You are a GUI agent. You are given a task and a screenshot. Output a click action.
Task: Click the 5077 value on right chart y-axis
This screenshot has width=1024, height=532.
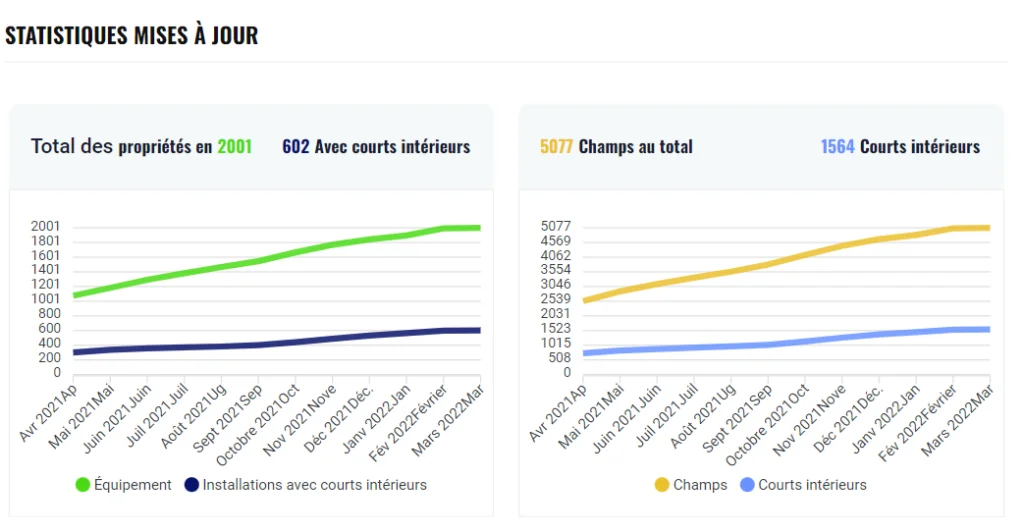554,227
